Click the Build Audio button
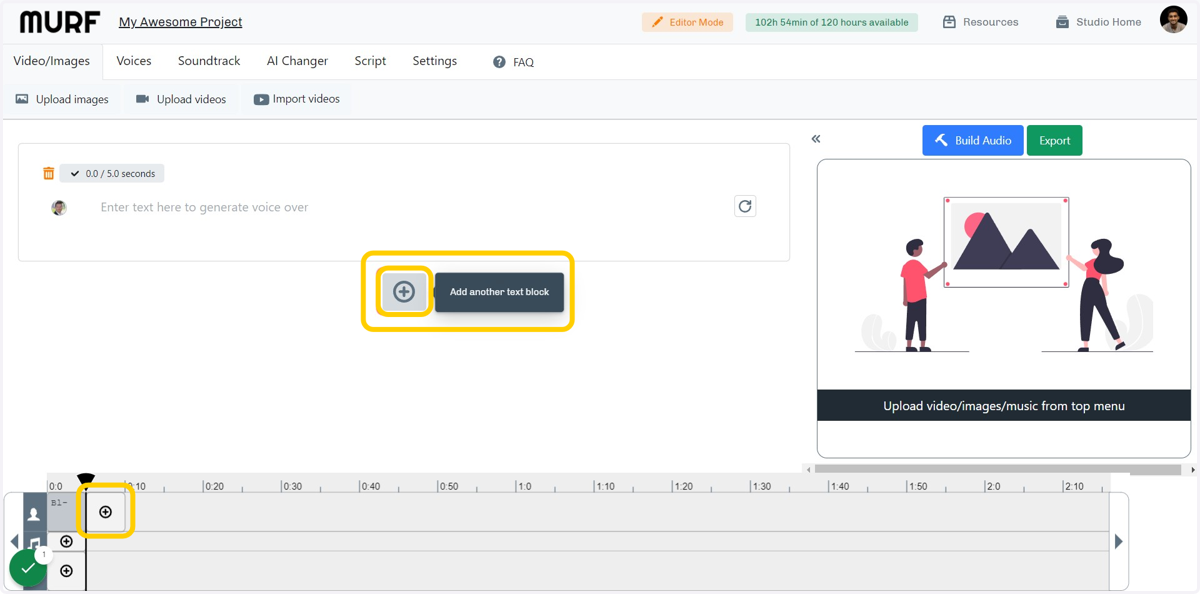 [x=973, y=140]
